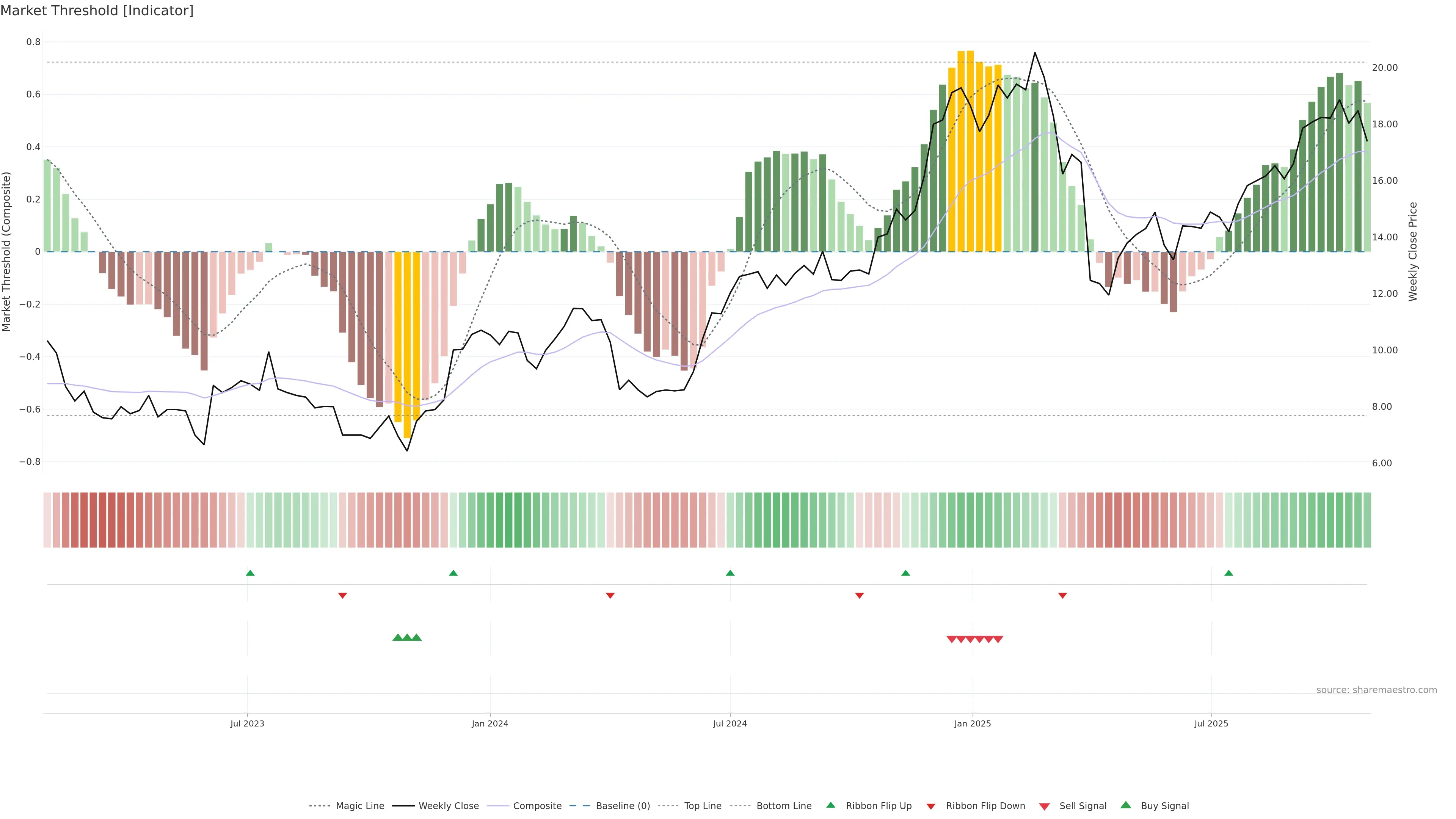Click the sharemaestro.com source text
The width and height of the screenshot is (1456, 819).
[1376, 690]
